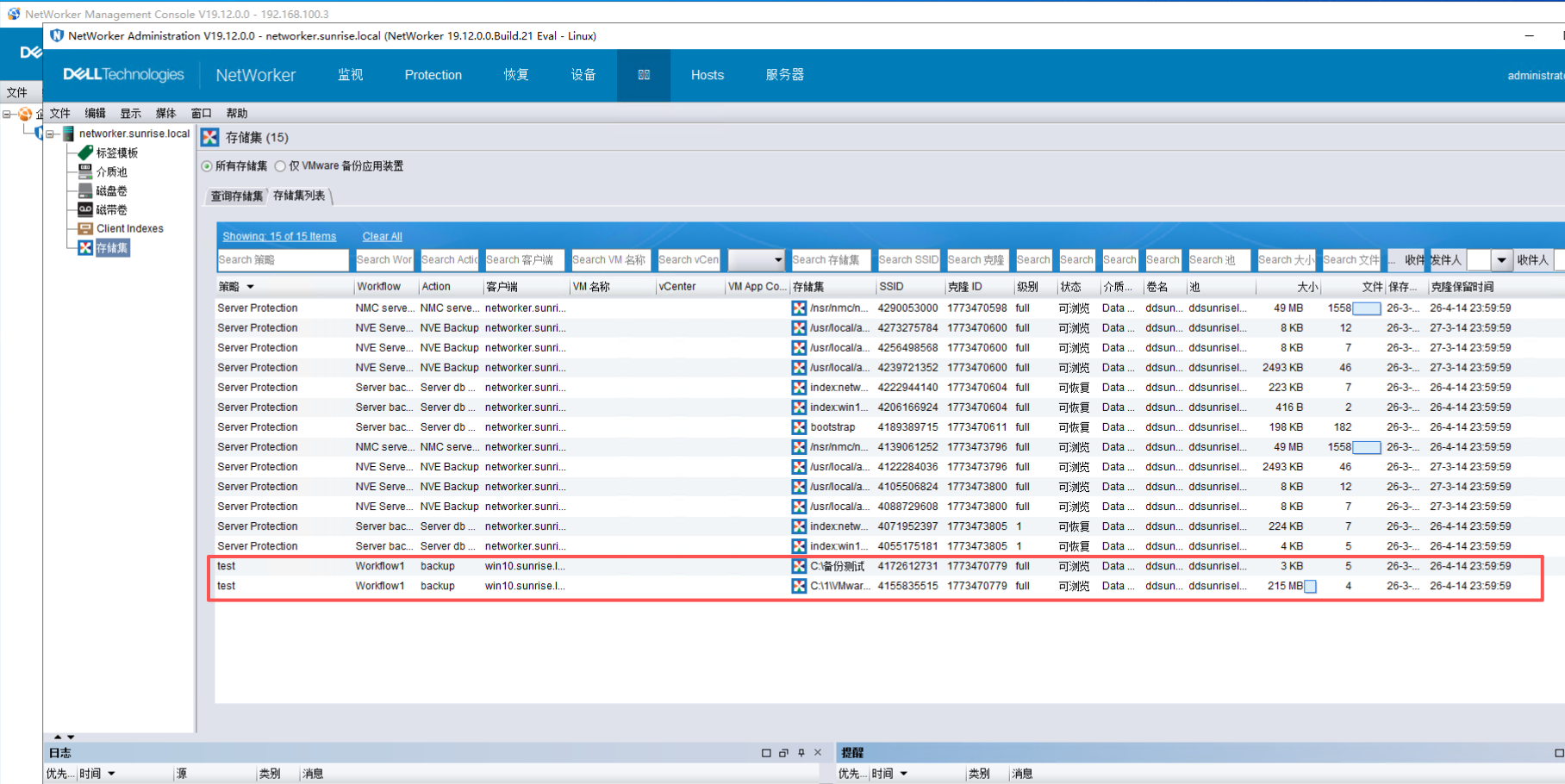Go to the 恢复 navigation tab
This screenshot has height=784, width=1565.
516,75
